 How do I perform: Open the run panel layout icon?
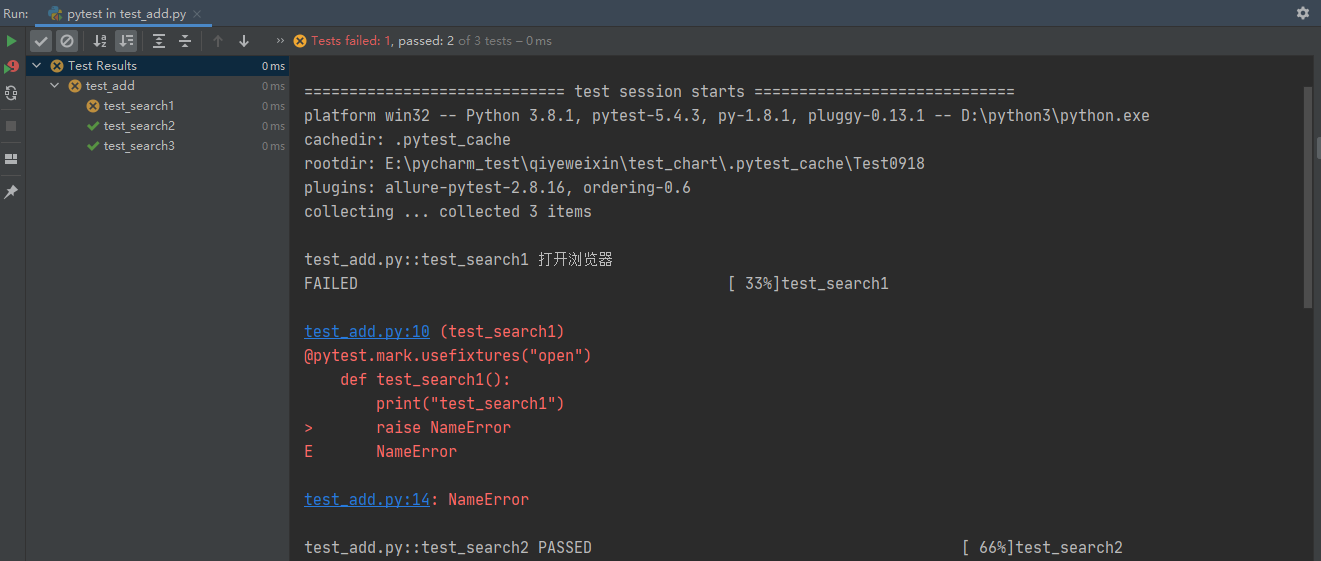[11, 158]
